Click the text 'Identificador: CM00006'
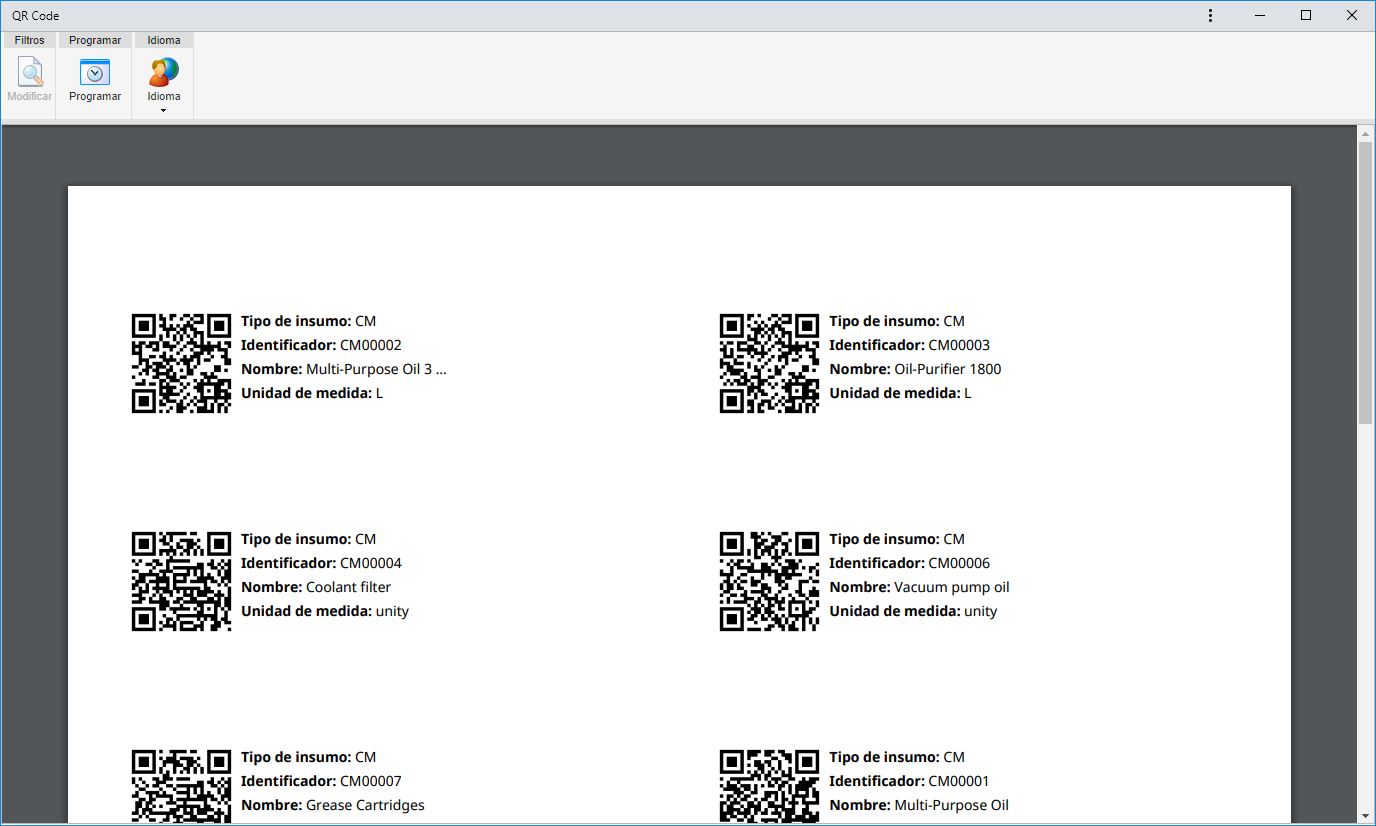The height and width of the screenshot is (826, 1376). coord(909,563)
